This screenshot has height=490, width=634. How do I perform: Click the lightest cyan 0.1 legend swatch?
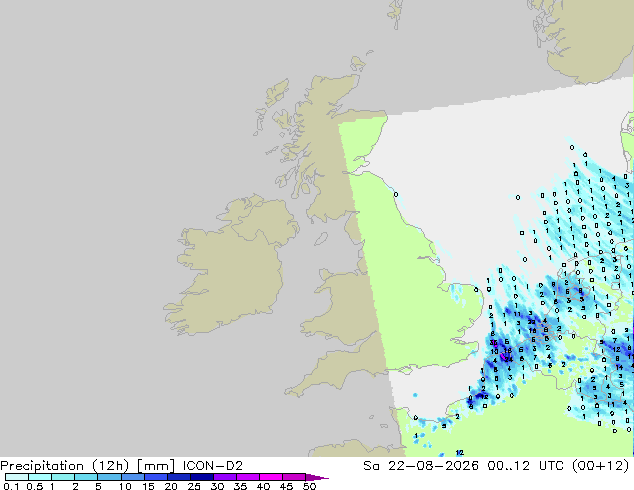(17, 477)
